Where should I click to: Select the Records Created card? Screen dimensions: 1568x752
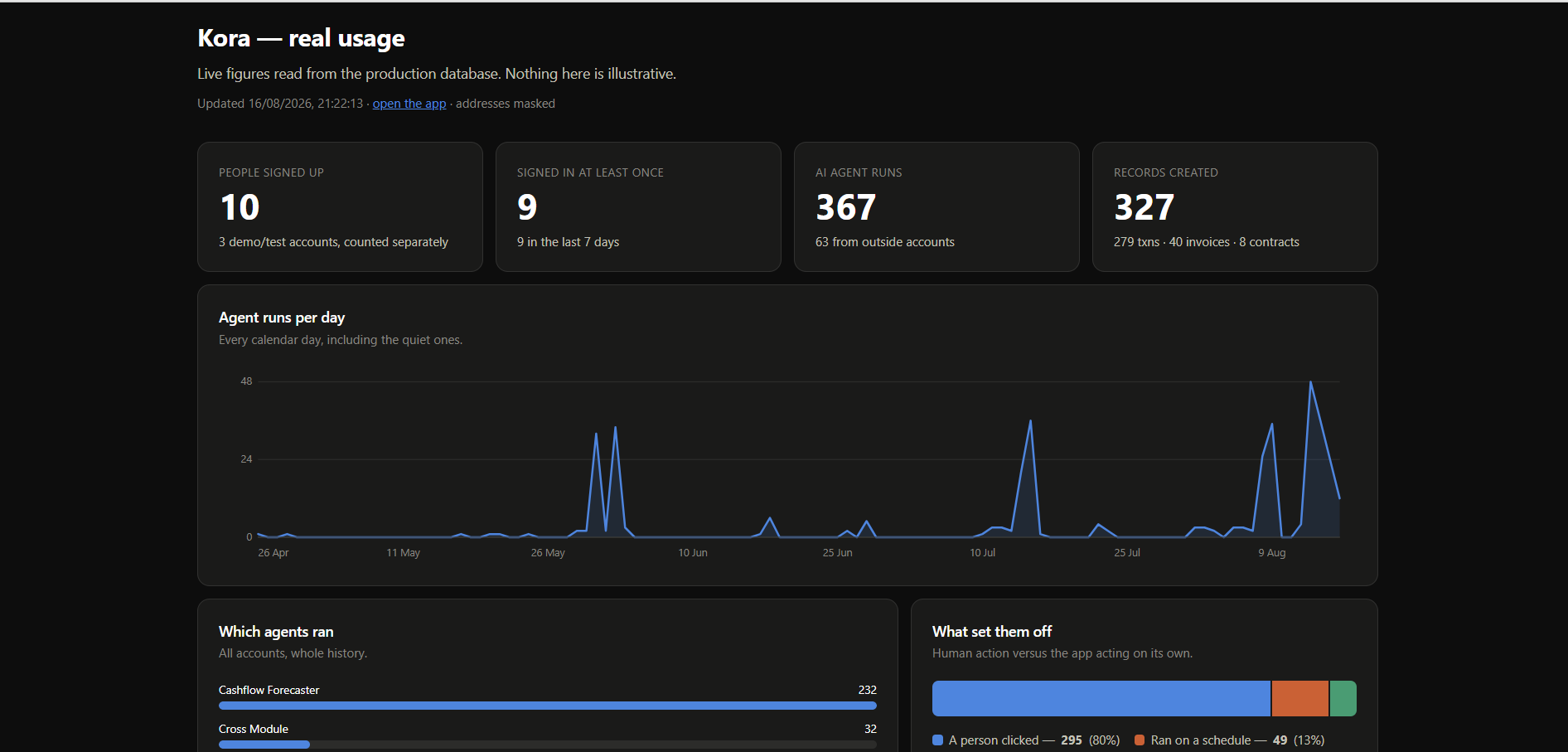[x=1235, y=206]
